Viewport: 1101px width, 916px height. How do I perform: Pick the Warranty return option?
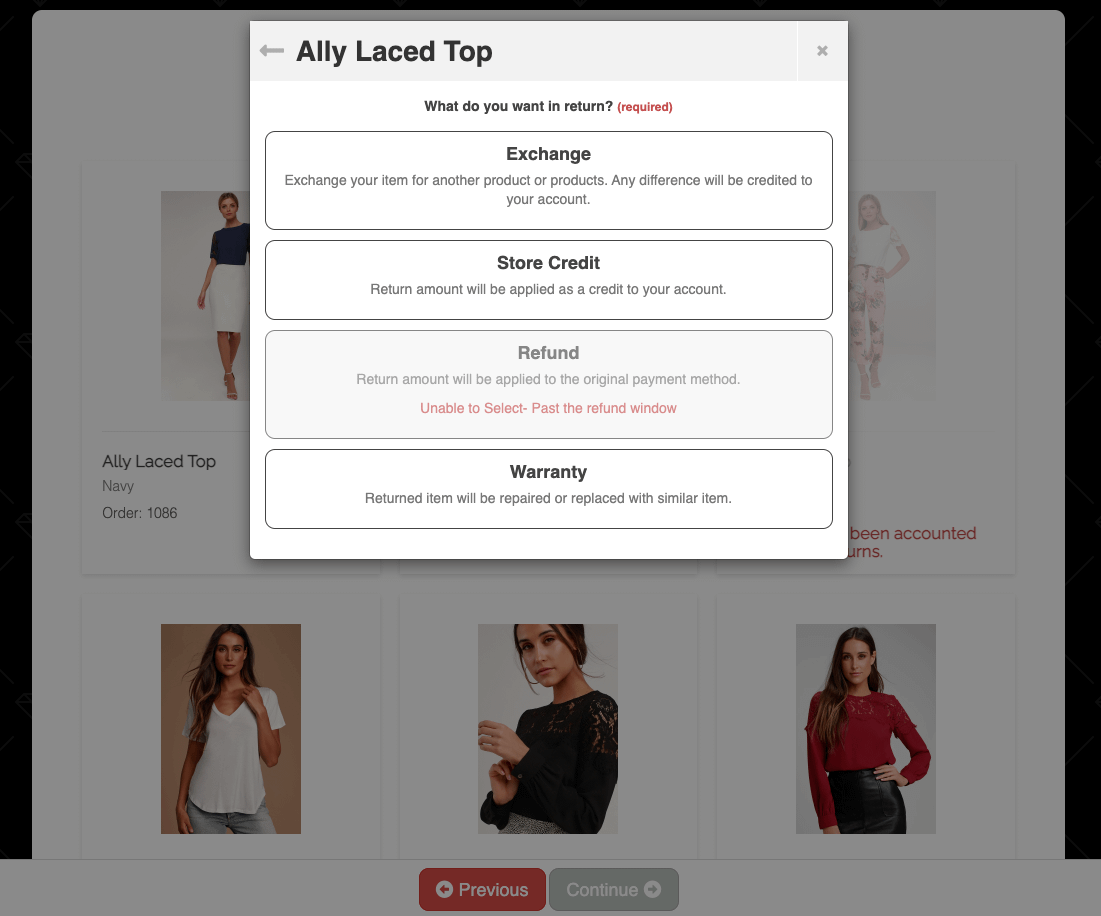tap(548, 489)
